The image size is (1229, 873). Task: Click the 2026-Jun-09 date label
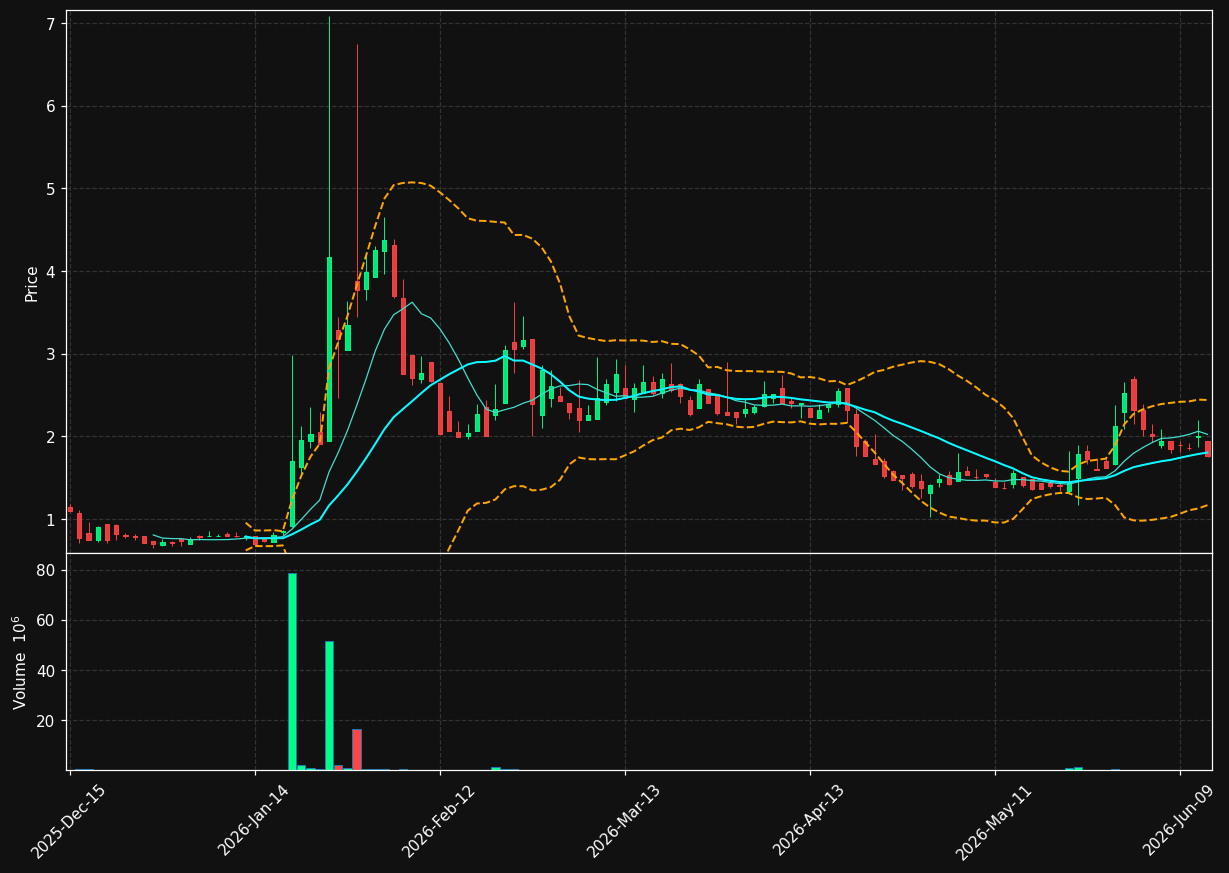coord(1178,822)
